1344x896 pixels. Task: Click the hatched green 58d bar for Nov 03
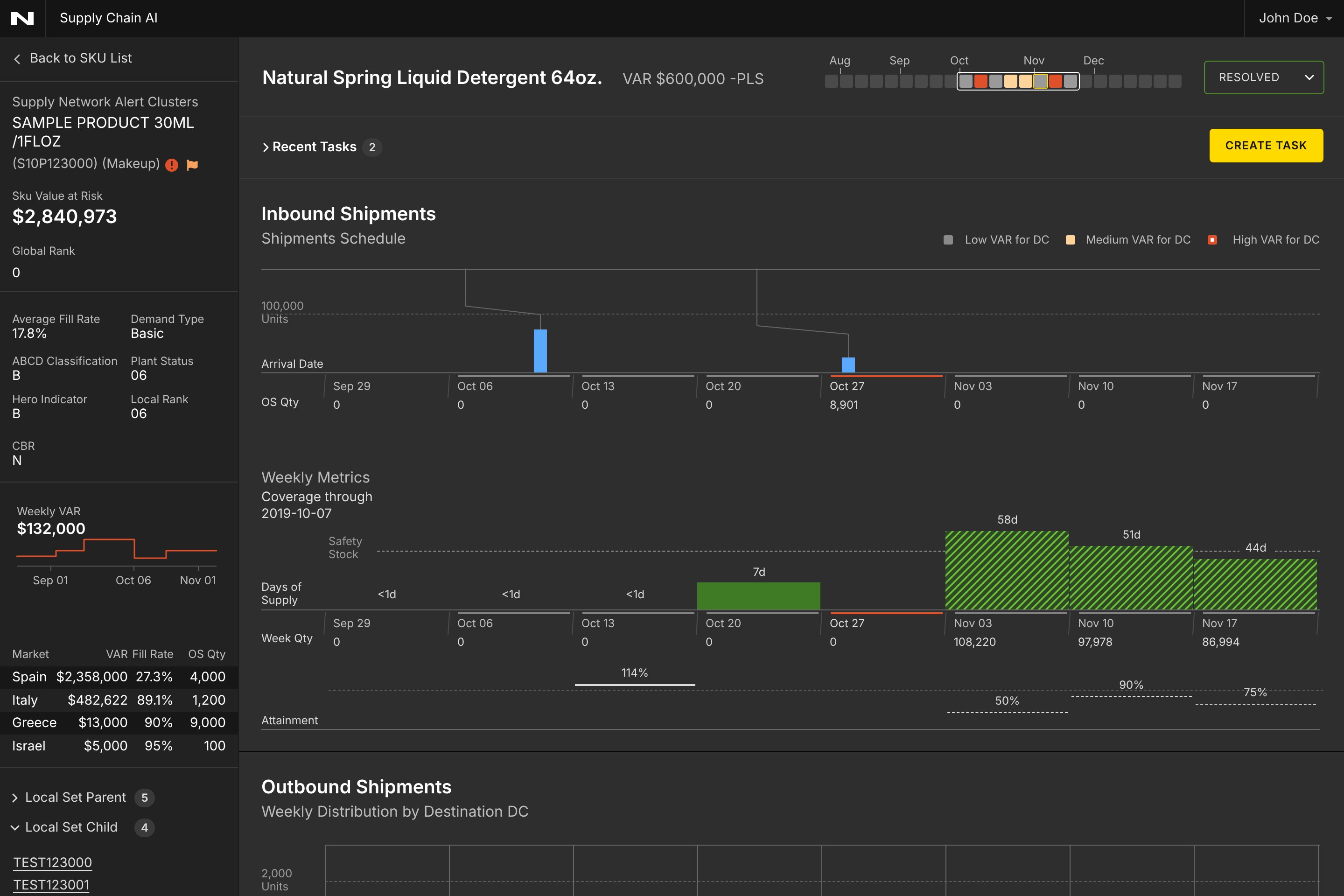(1007, 570)
